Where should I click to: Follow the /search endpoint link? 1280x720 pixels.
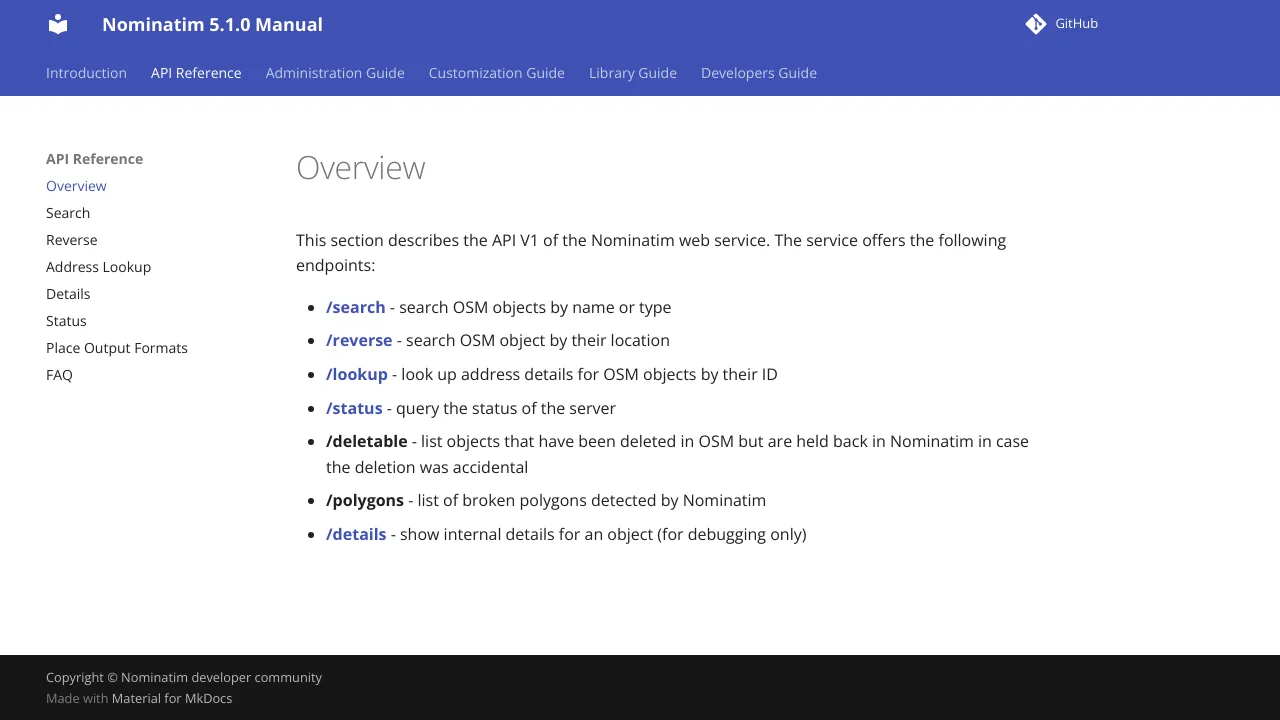pyautogui.click(x=355, y=307)
